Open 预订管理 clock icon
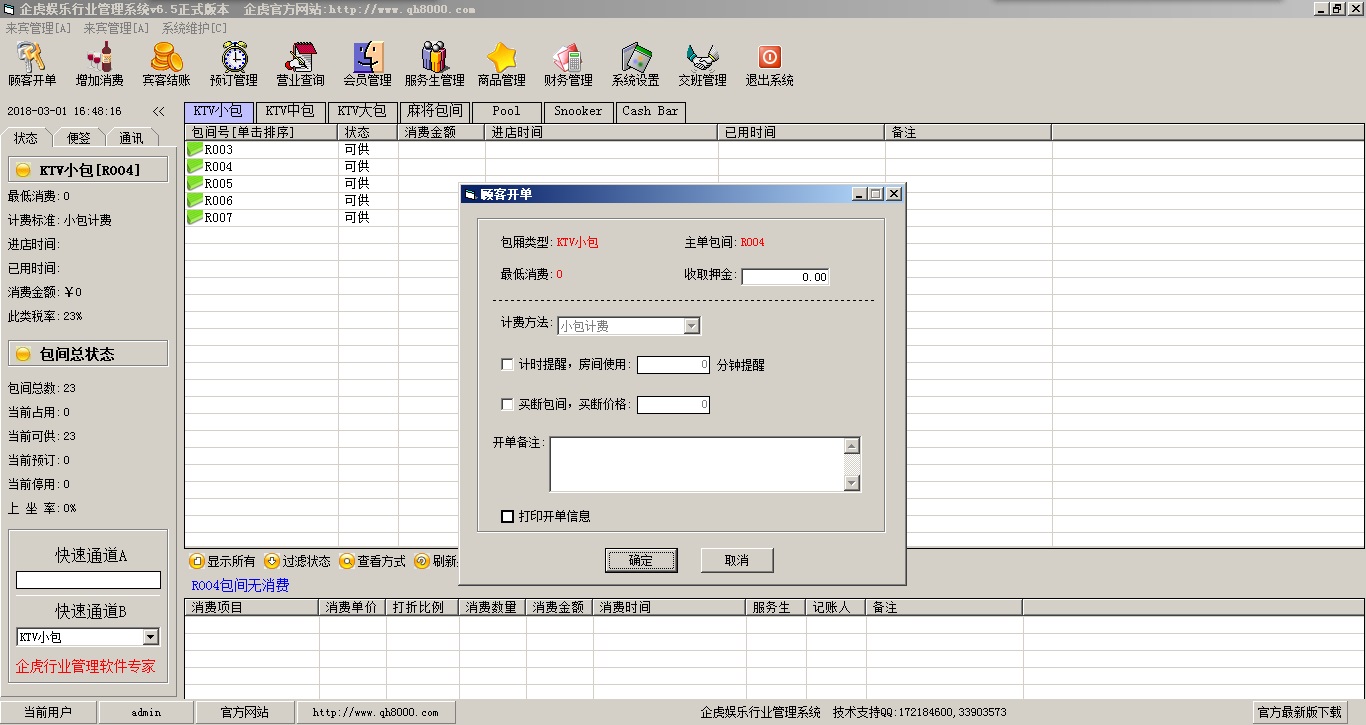1366x725 pixels. pyautogui.click(x=234, y=65)
